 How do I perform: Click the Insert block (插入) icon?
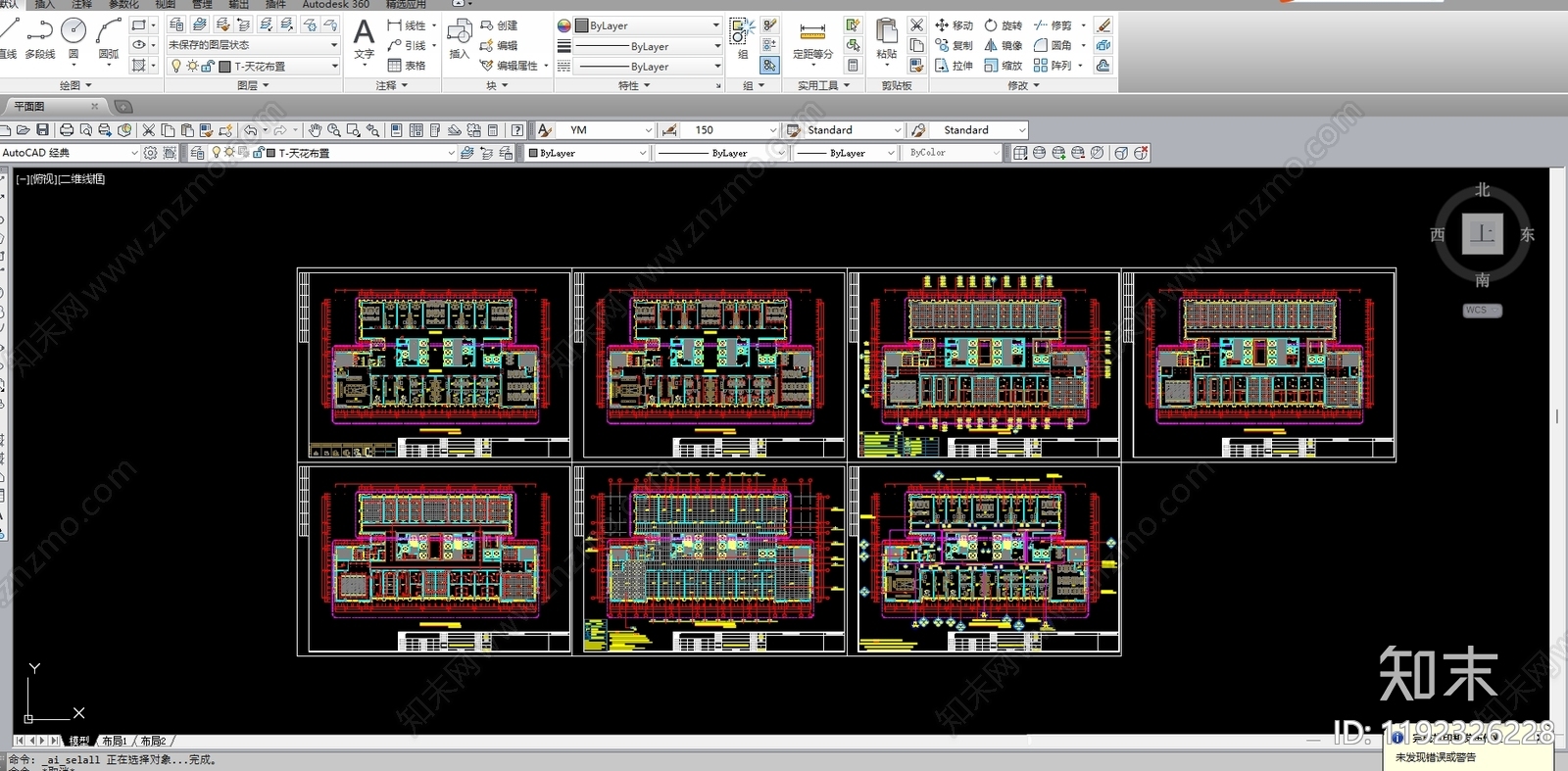(459, 39)
